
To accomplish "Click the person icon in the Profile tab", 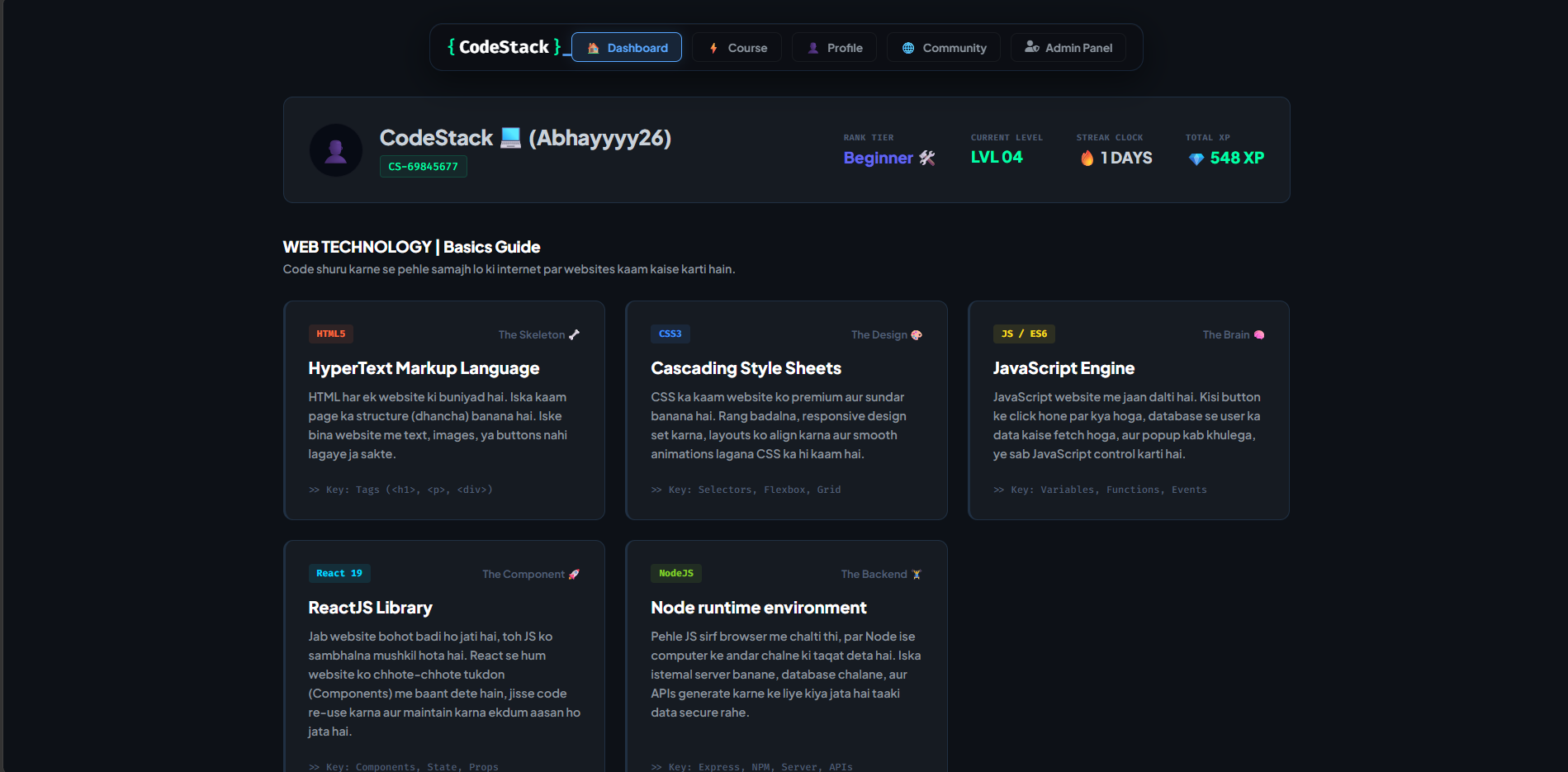I will (x=813, y=48).
